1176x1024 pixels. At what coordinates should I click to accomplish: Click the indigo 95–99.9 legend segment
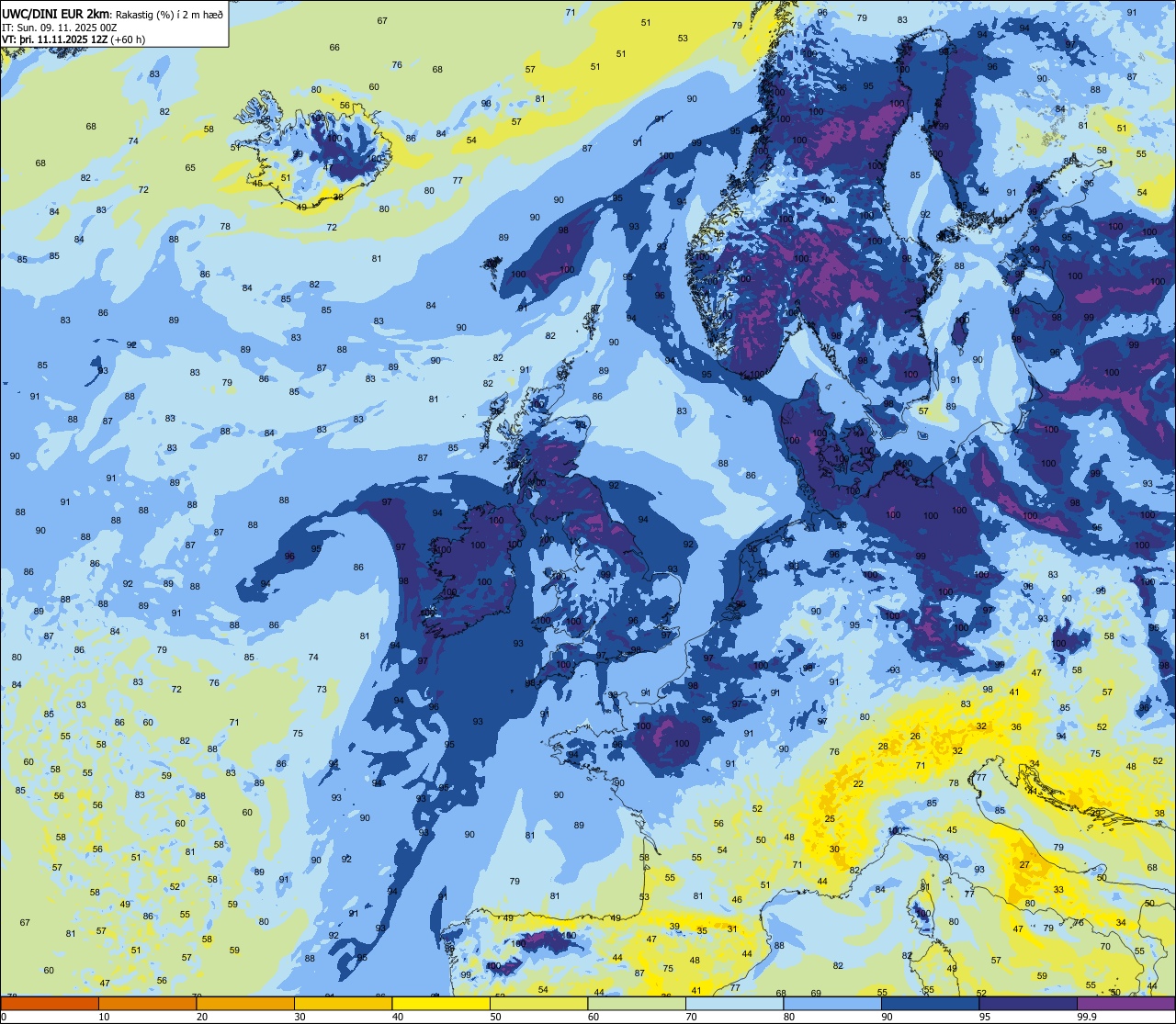pos(1028,1004)
